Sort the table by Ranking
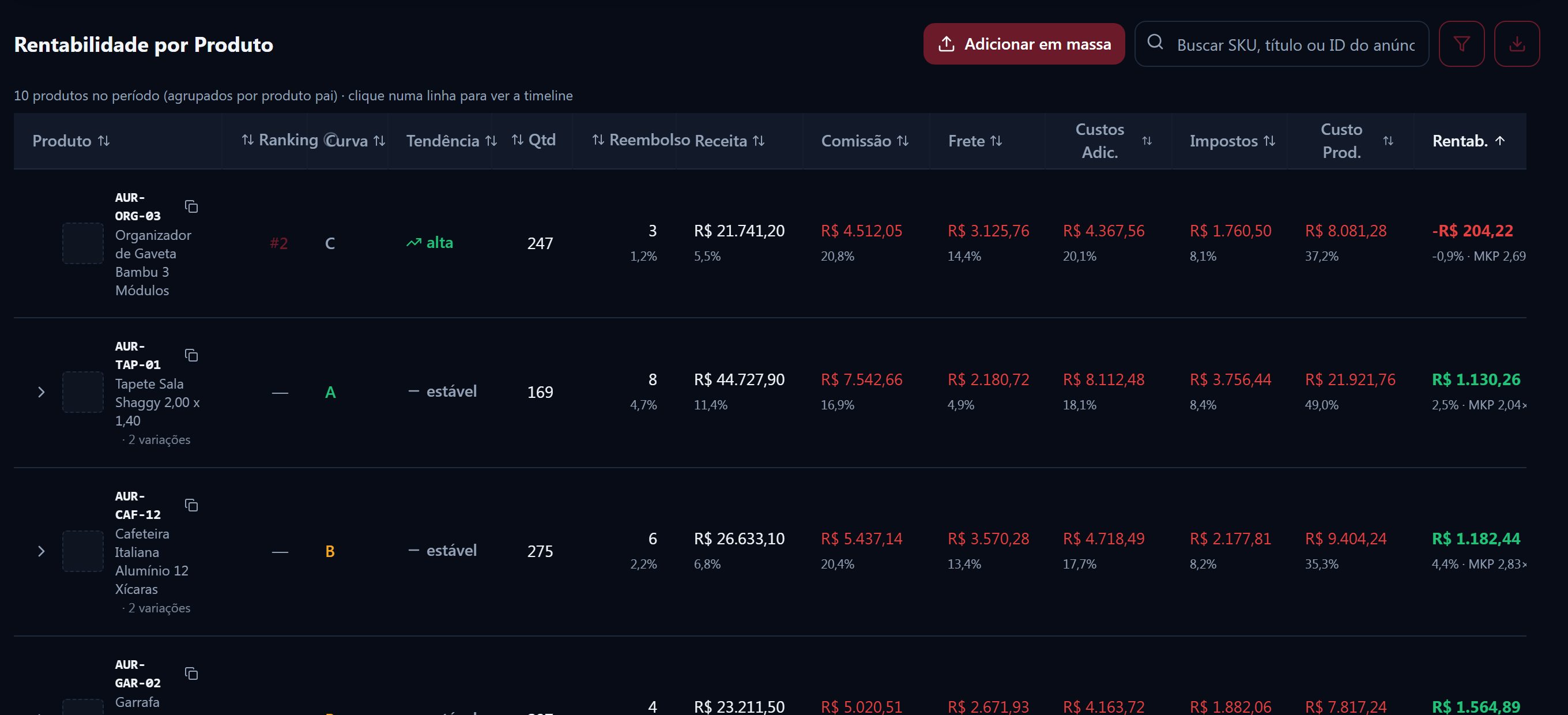The image size is (1568, 715). (x=280, y=140)
